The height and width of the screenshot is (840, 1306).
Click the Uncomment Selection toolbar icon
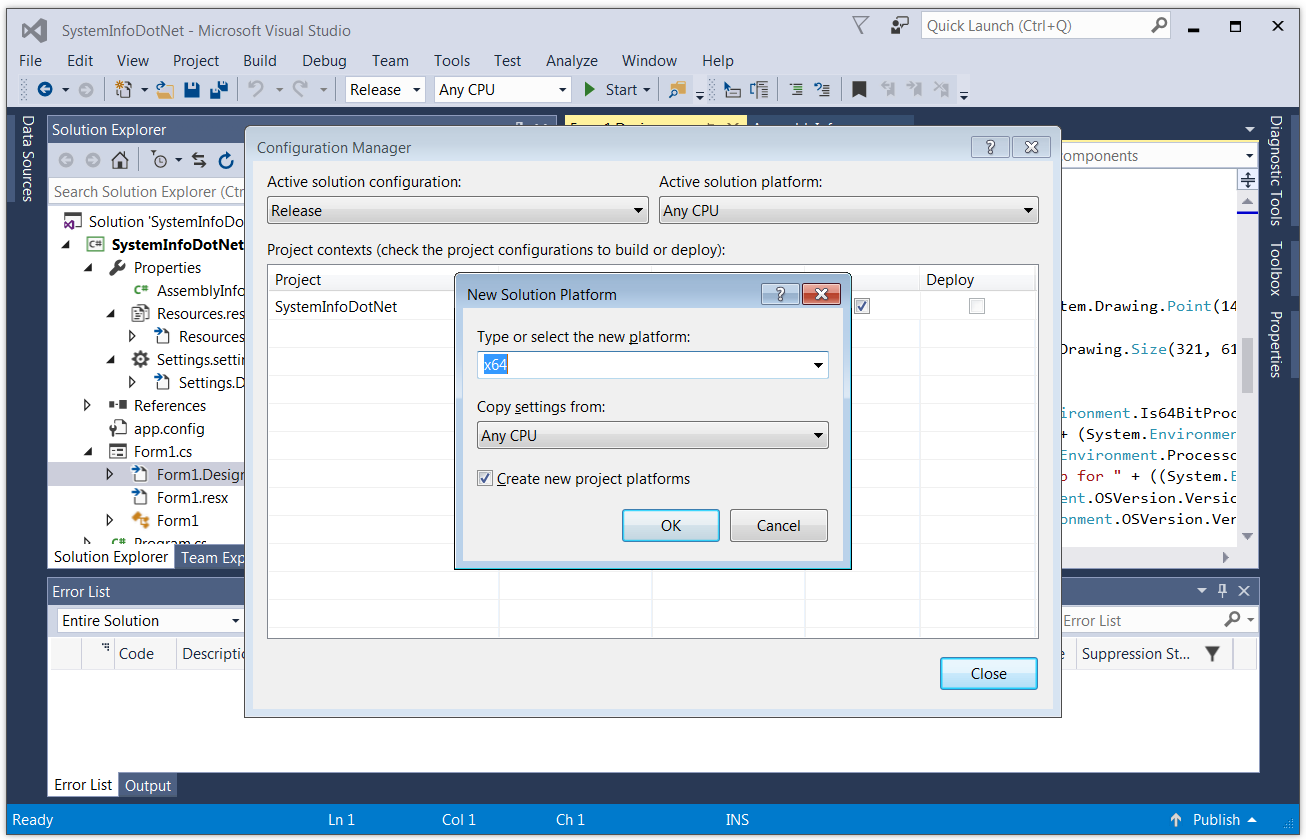pos(822,90)
